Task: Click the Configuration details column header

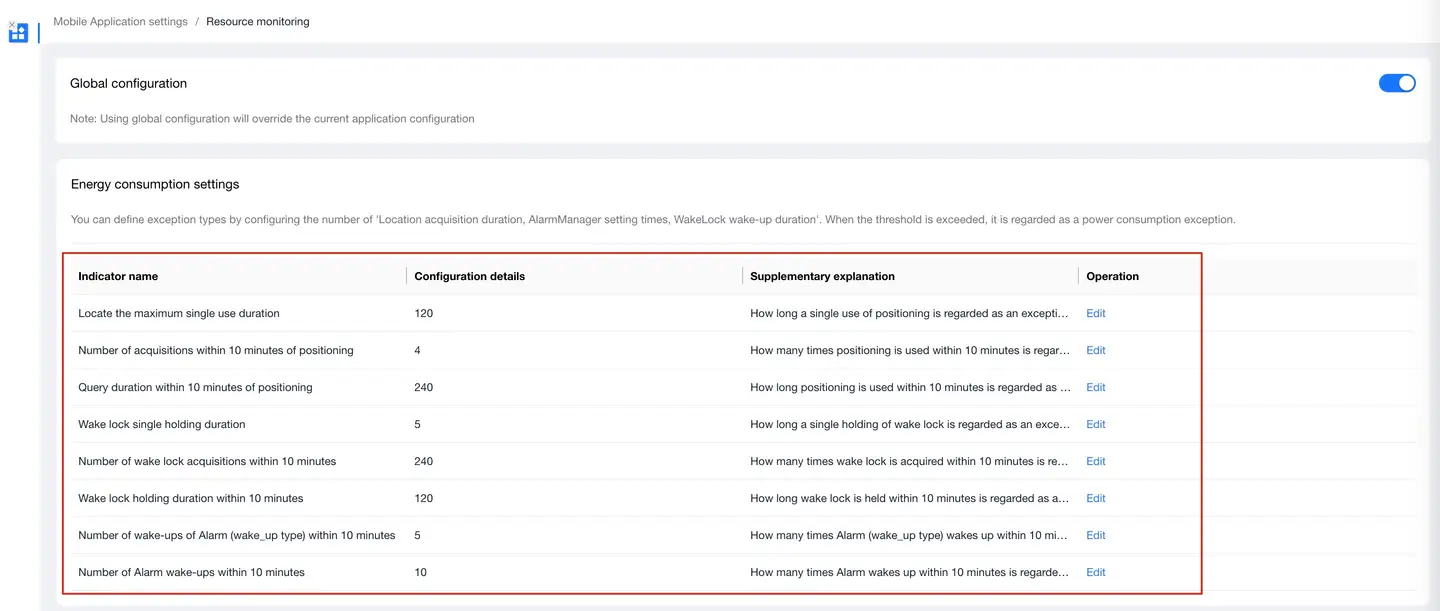Action: click(469, 276)
